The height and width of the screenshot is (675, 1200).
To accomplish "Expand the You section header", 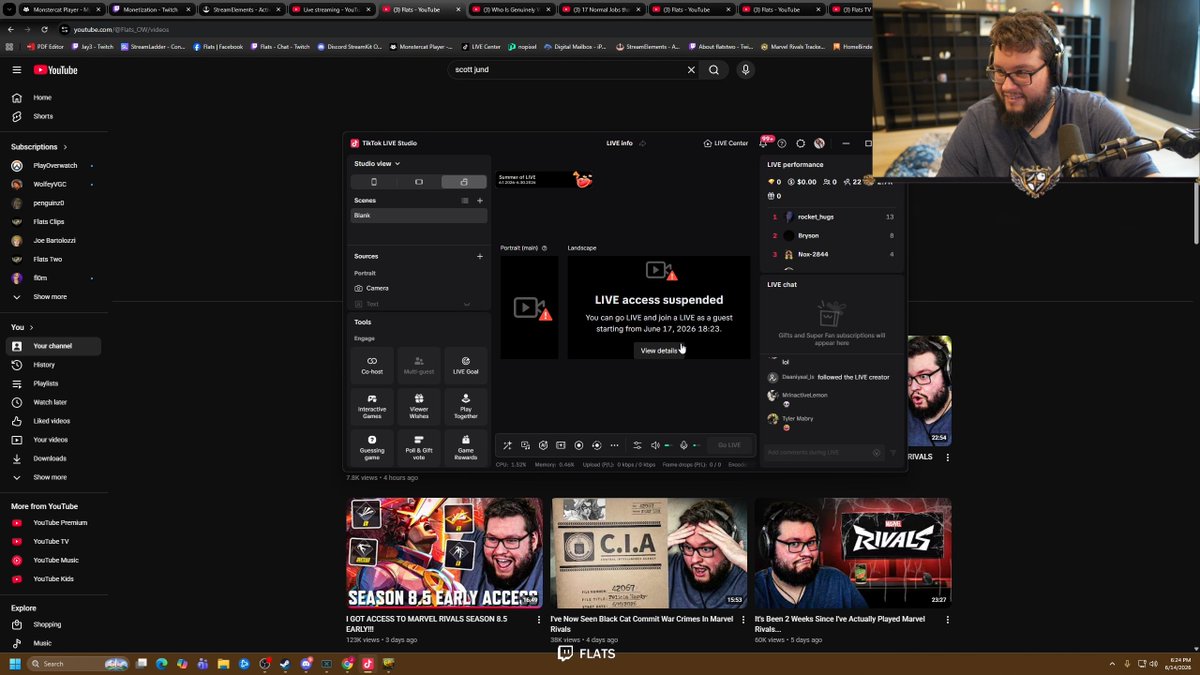I will click(x=22, y=327).
